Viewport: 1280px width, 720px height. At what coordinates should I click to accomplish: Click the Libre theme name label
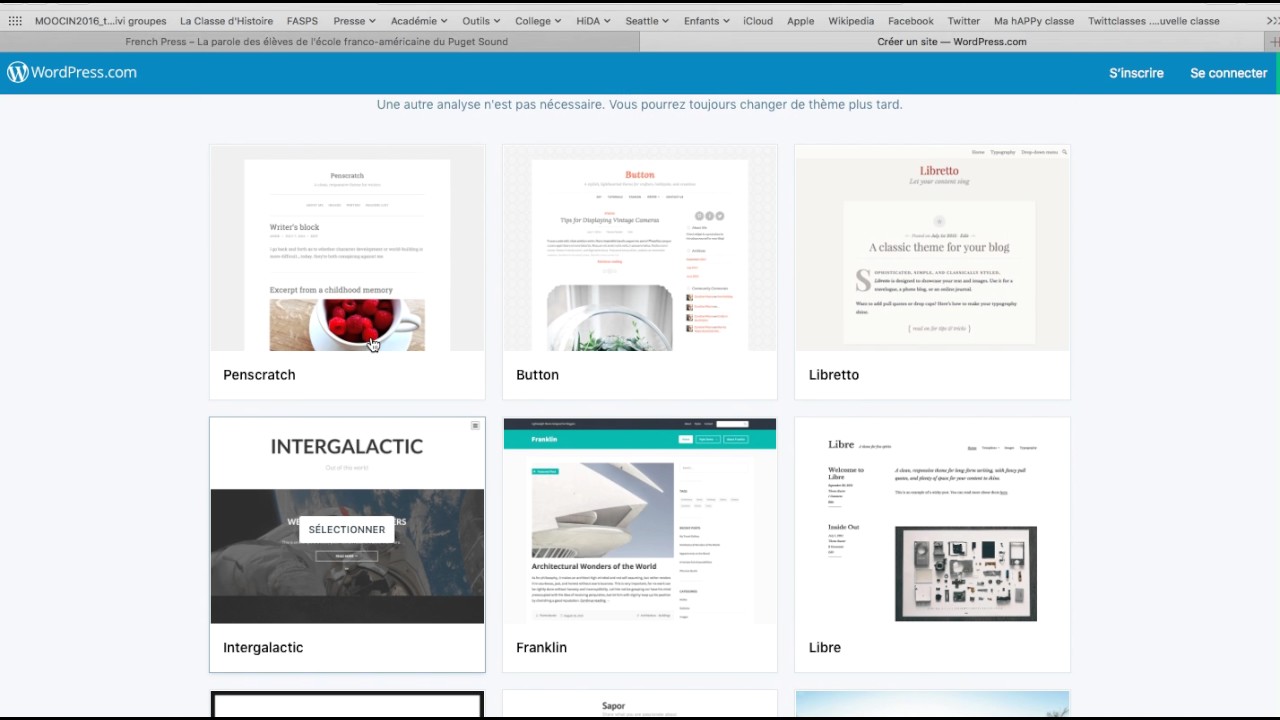pos(825,648)
